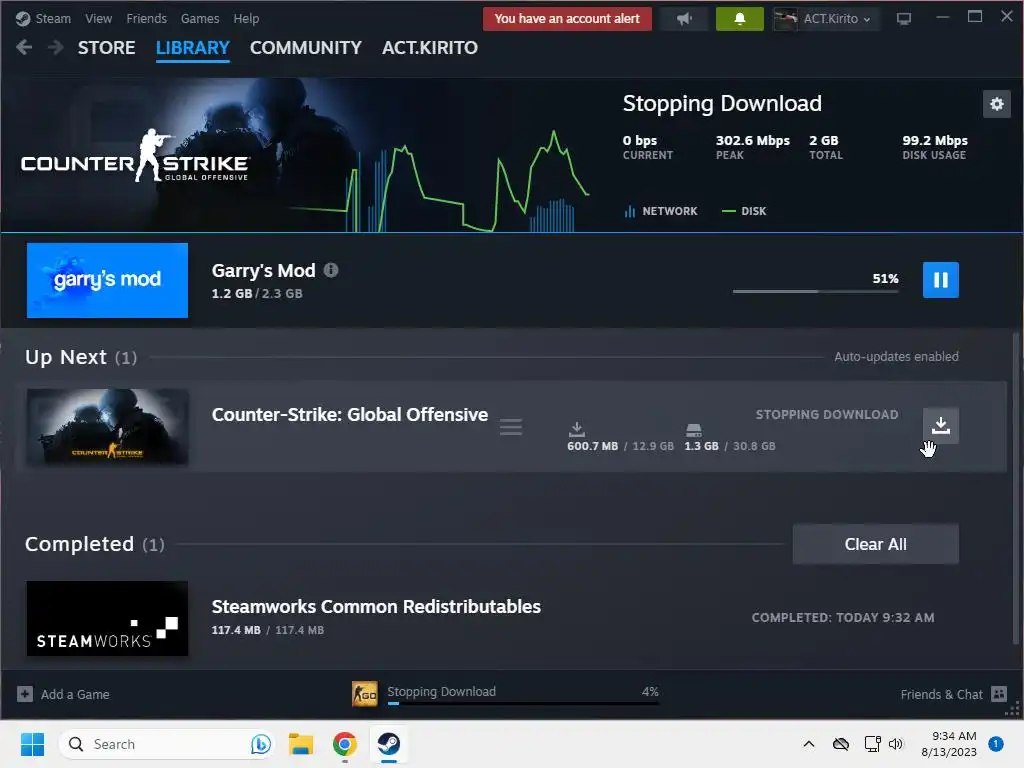1024x768 pixels.
Task: Go back with the left arrow
Action: 24,47
